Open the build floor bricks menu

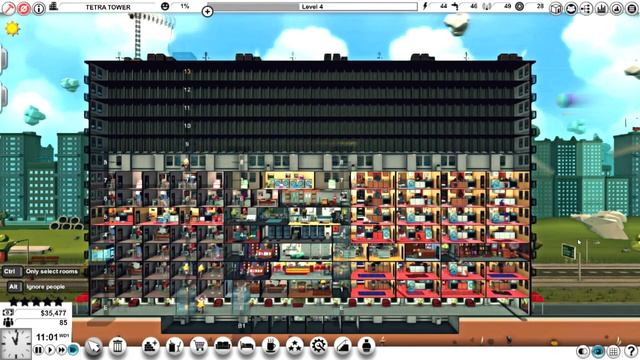(x=151, y=346)
